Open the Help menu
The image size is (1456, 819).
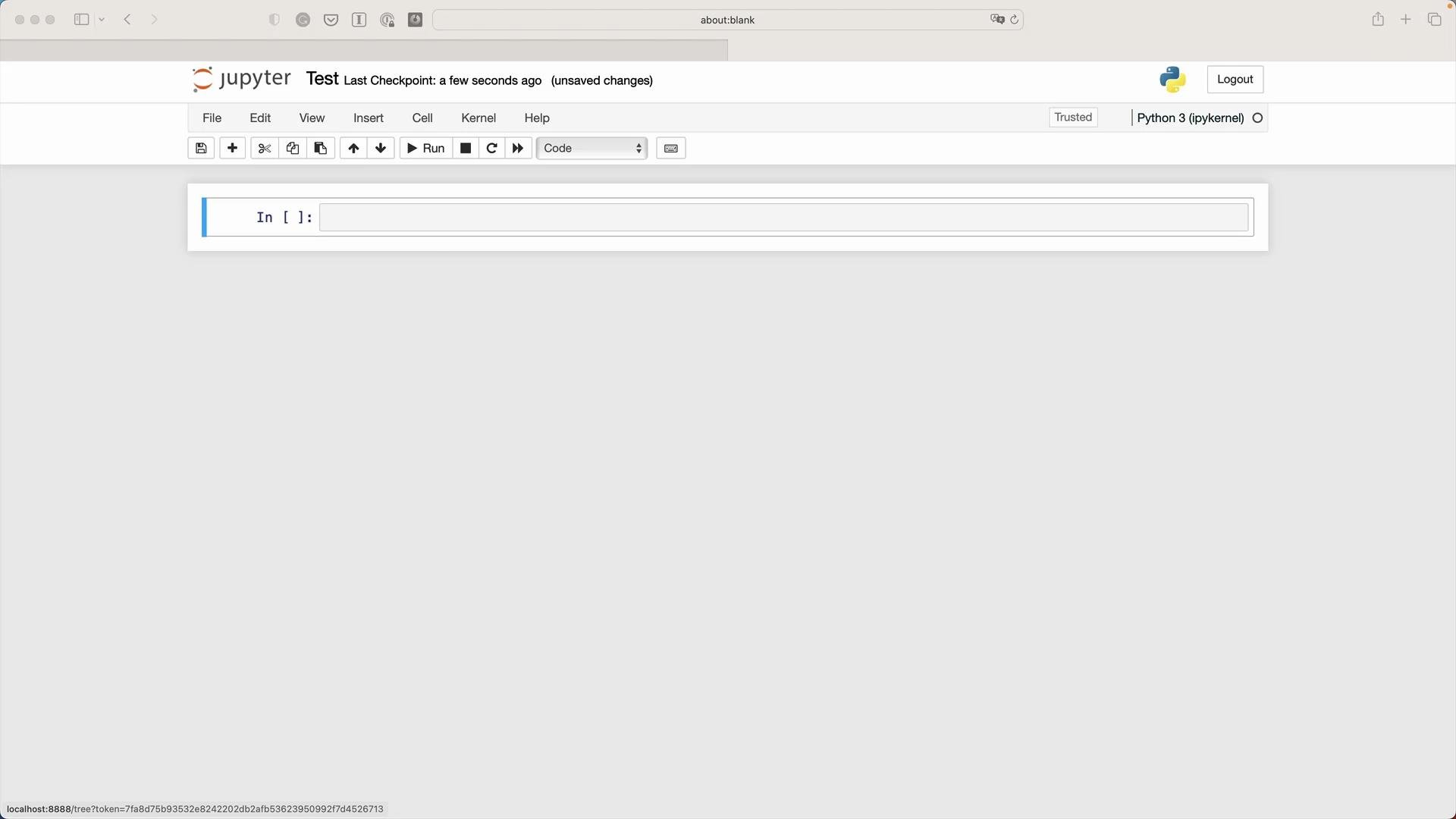[x=537, y=118]
